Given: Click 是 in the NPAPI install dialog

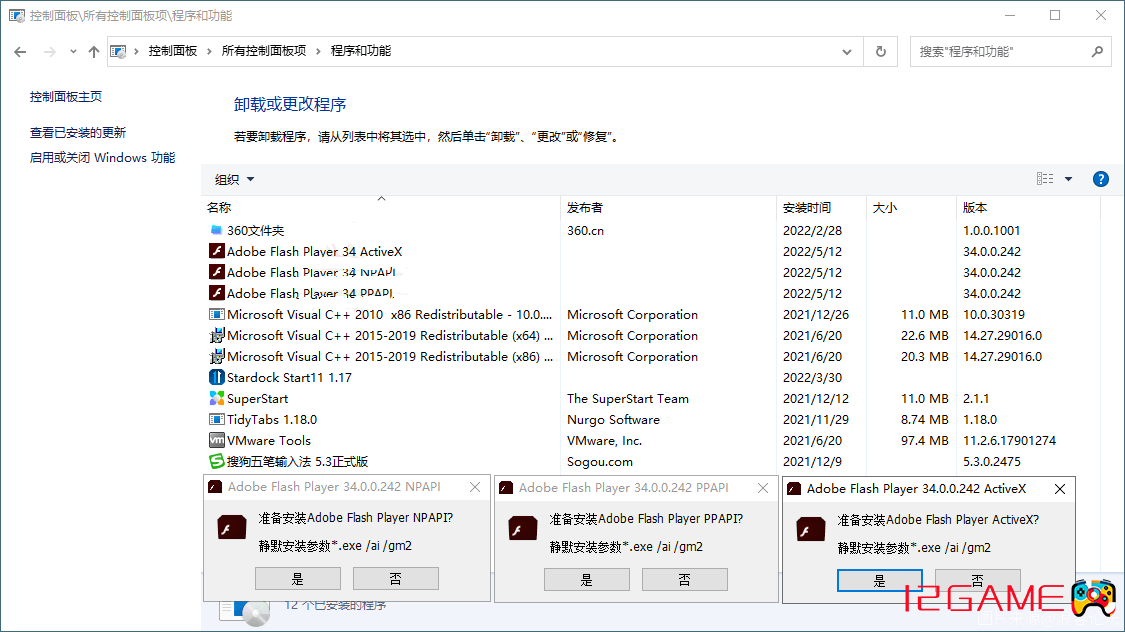Looking at the screenshot, I should pos(298,578).
